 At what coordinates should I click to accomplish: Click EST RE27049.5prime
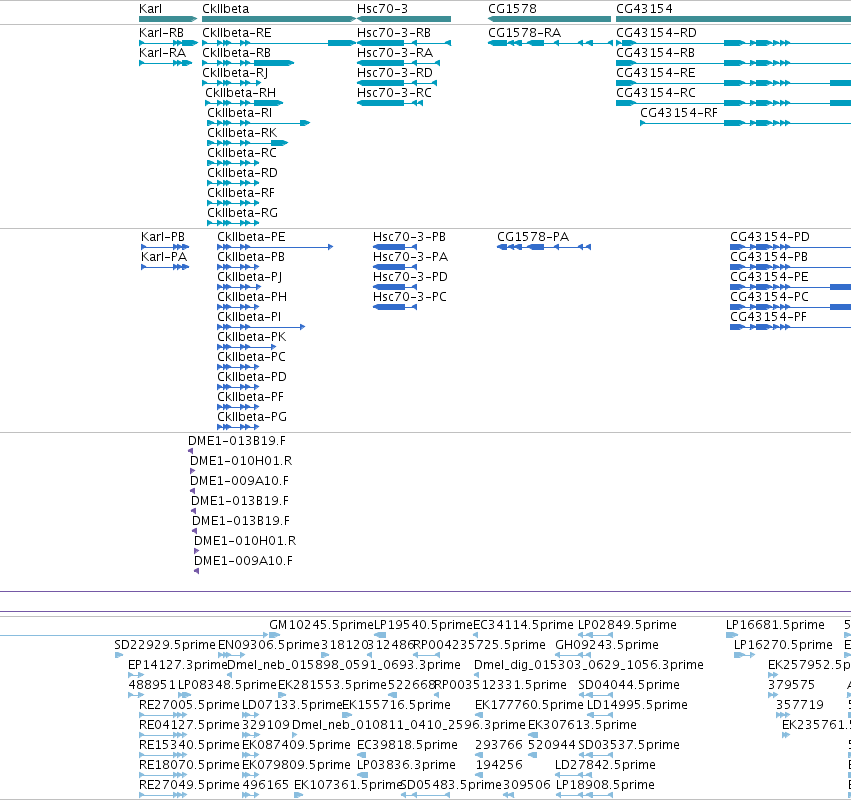point(189,785)
